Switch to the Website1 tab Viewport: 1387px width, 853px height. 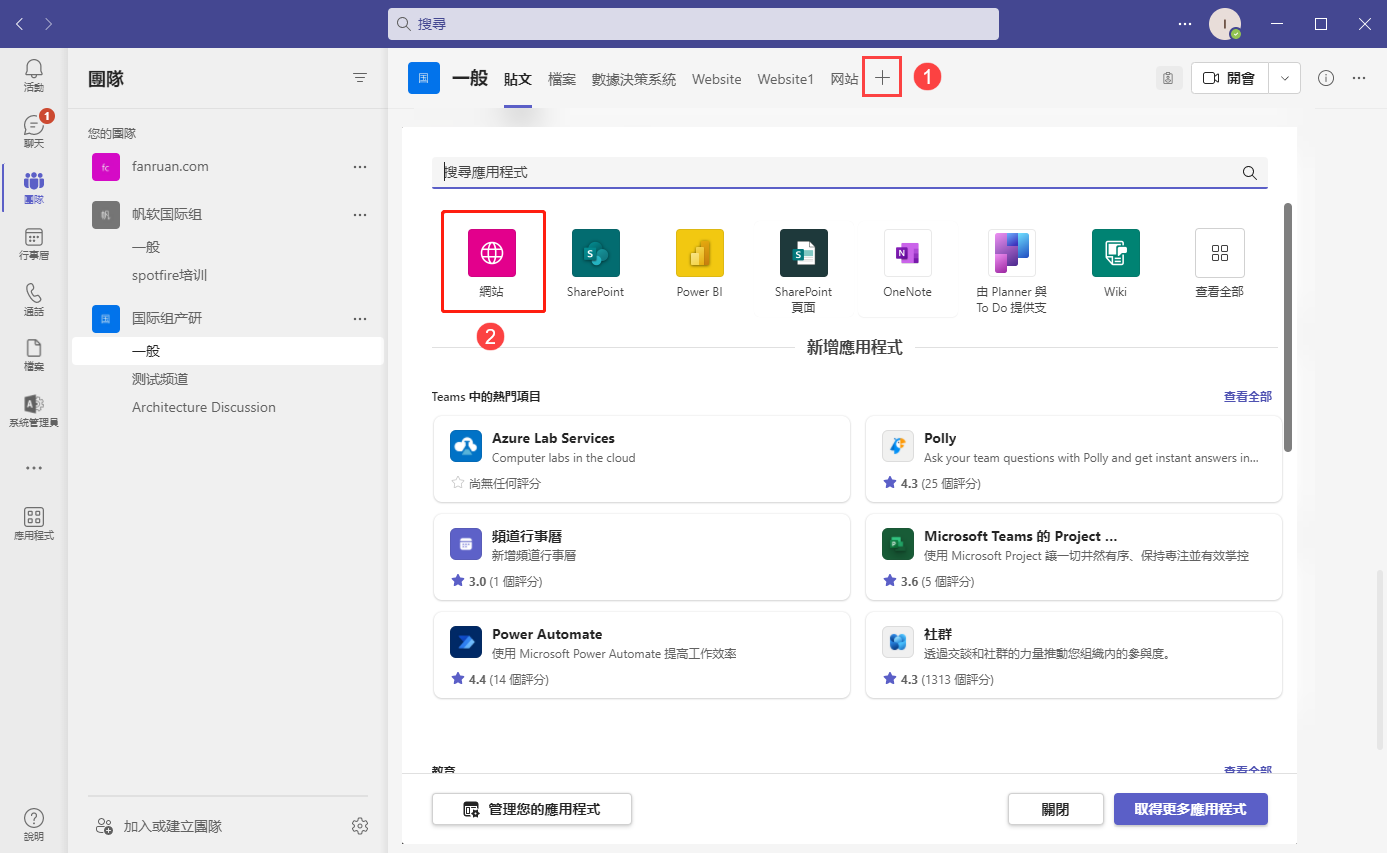785,78
